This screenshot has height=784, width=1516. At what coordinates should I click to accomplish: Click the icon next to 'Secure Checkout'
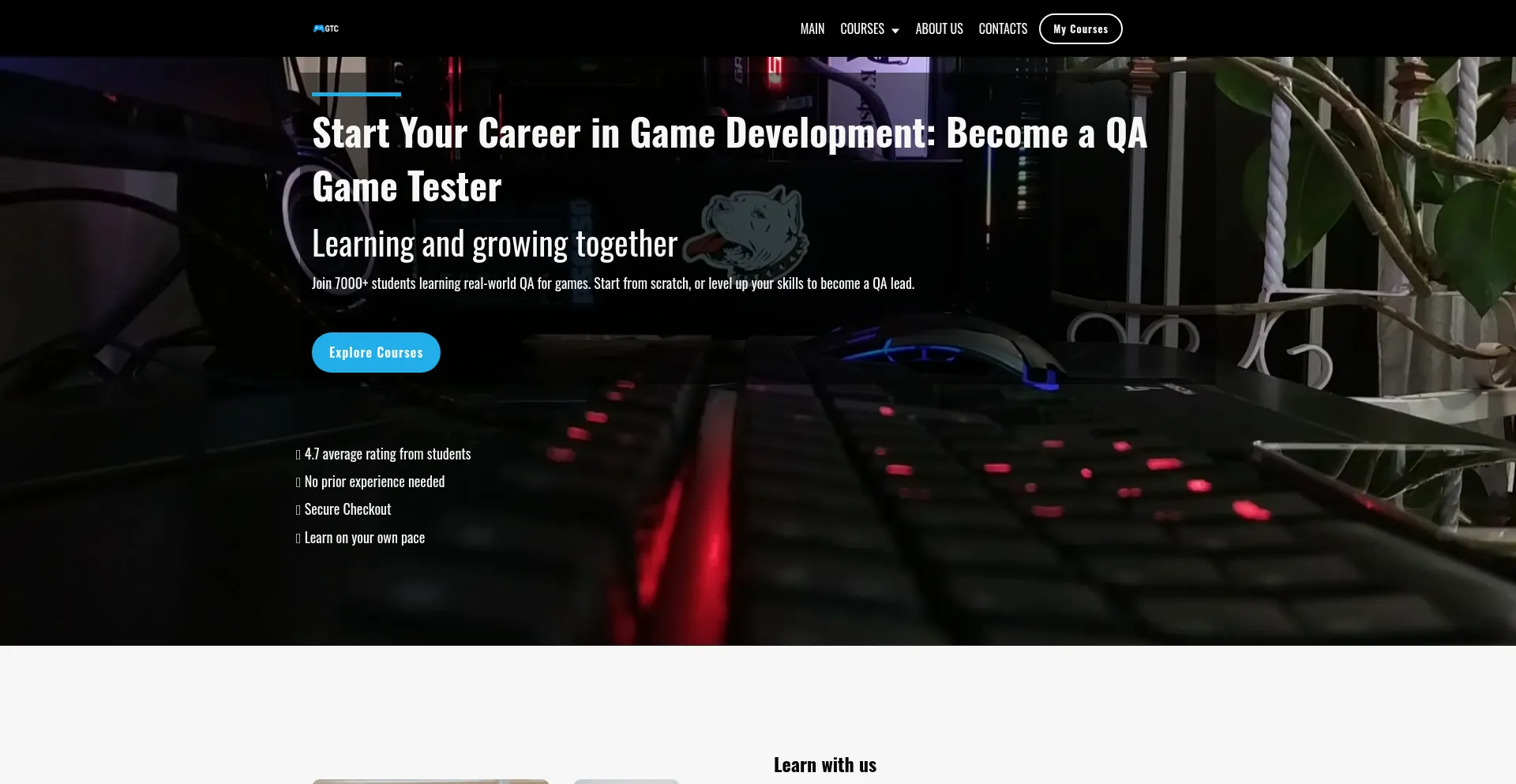tap(298, 510)
